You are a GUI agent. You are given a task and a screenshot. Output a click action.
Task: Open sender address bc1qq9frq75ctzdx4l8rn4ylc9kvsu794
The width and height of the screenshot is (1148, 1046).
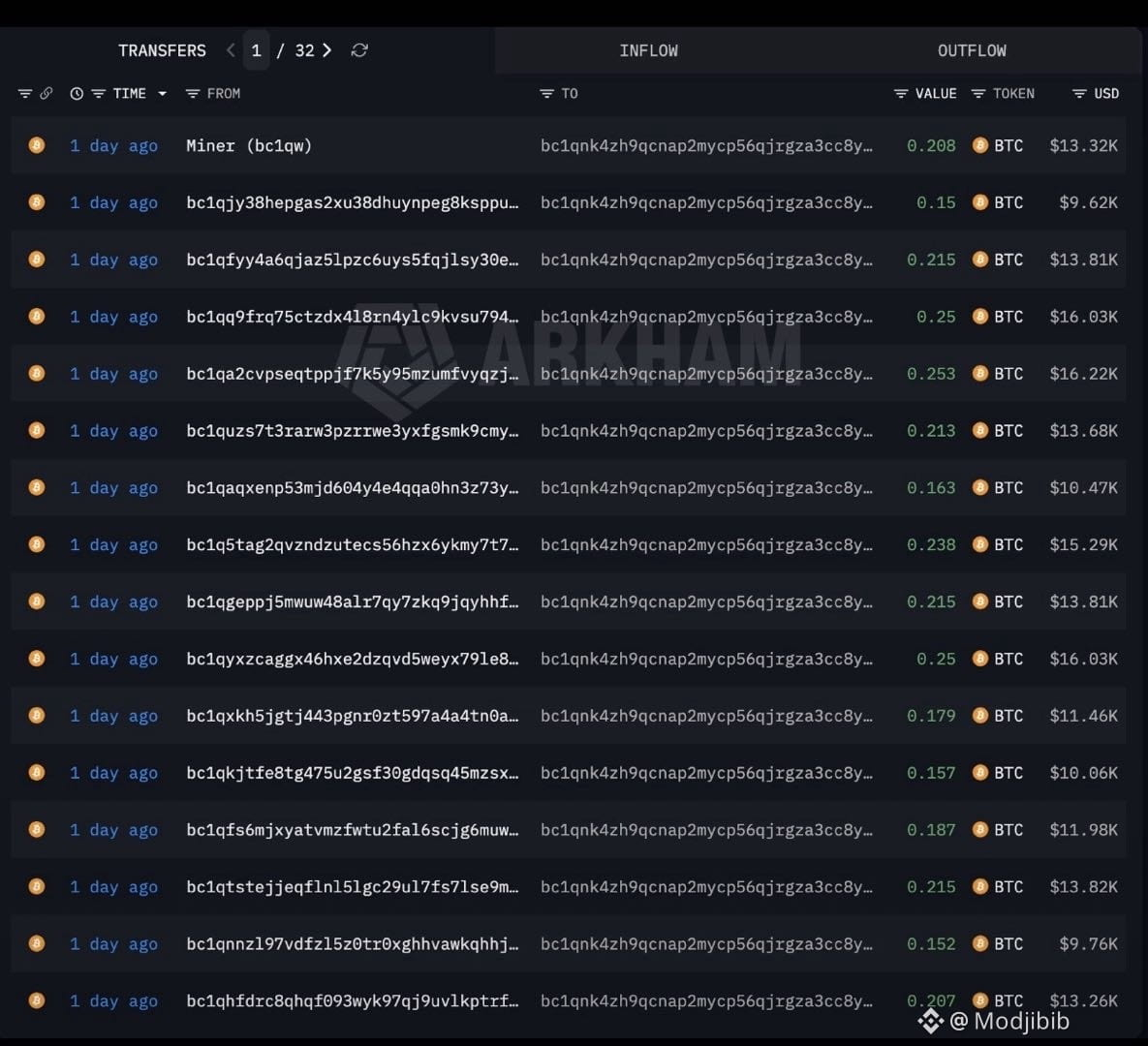(353, 317)
